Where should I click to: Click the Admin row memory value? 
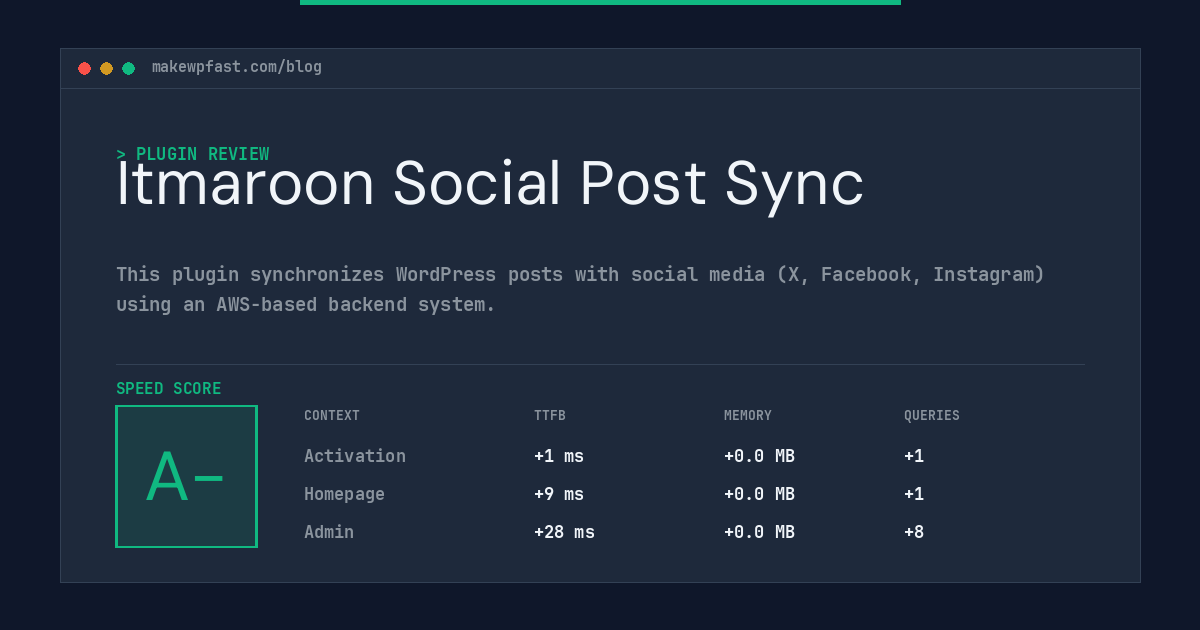coord(759,532)
